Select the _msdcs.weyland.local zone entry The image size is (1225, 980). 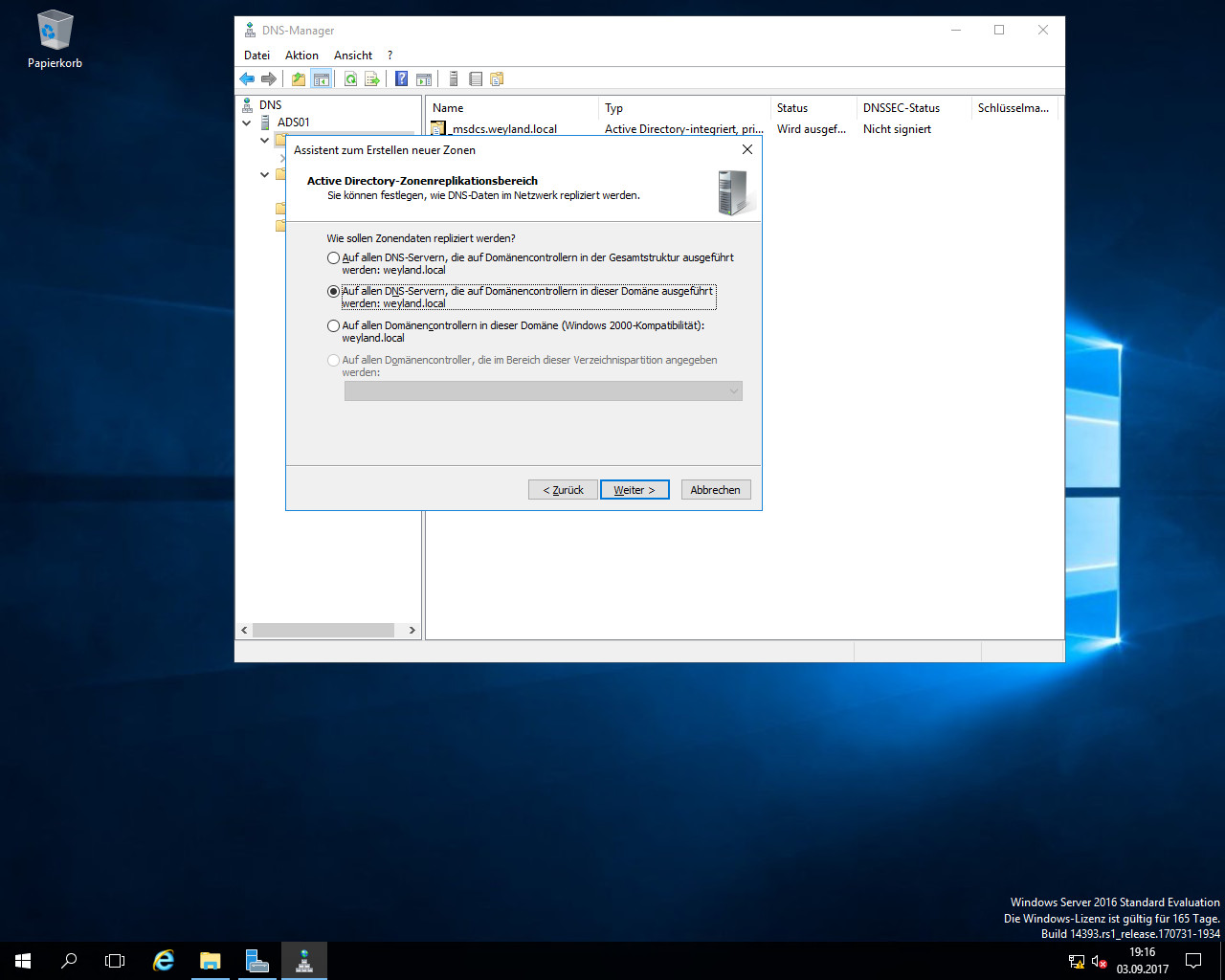click(503, 129)
